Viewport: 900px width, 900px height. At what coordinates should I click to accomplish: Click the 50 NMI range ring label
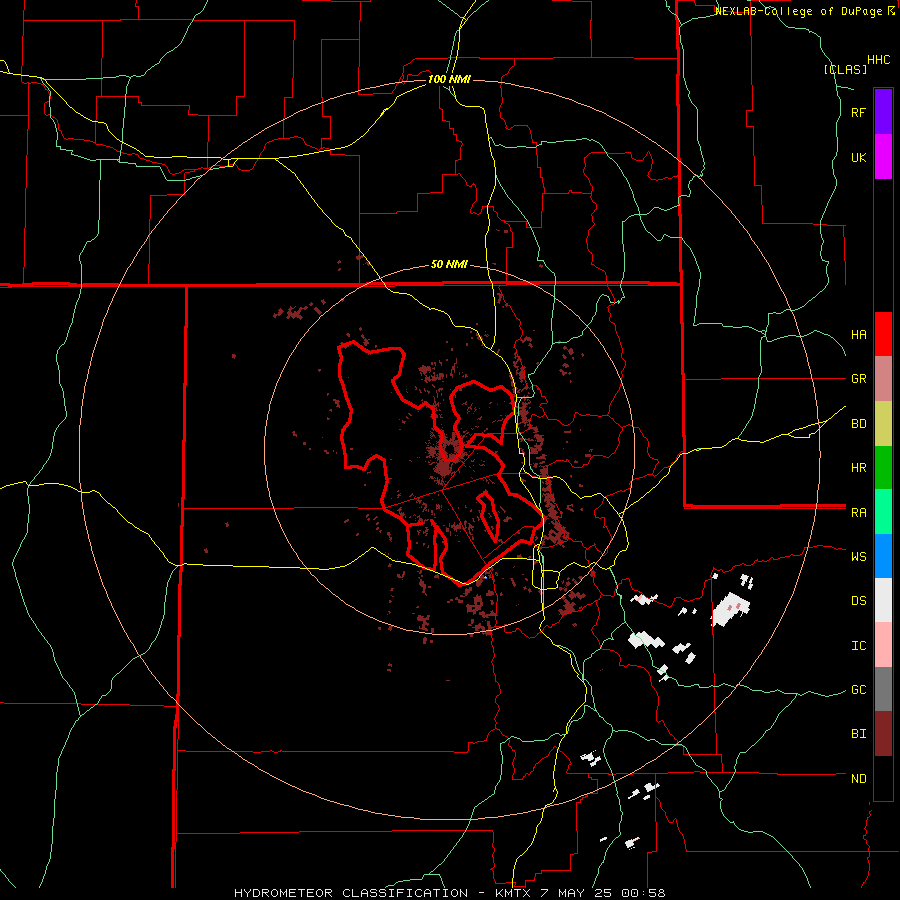pyautogui.click(x=449, y=265)
